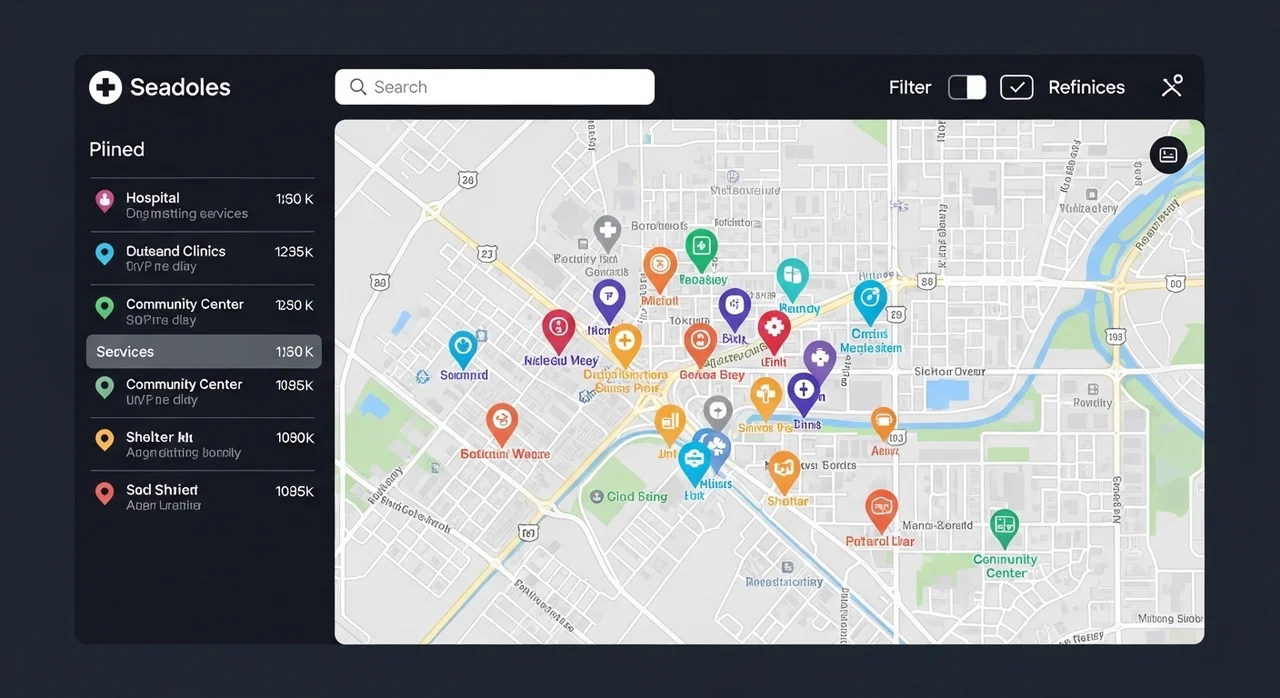Click the cyan Cmtins Meglesitem map pin
This screenshot has width=1280, height=698.
coord(870,301)
